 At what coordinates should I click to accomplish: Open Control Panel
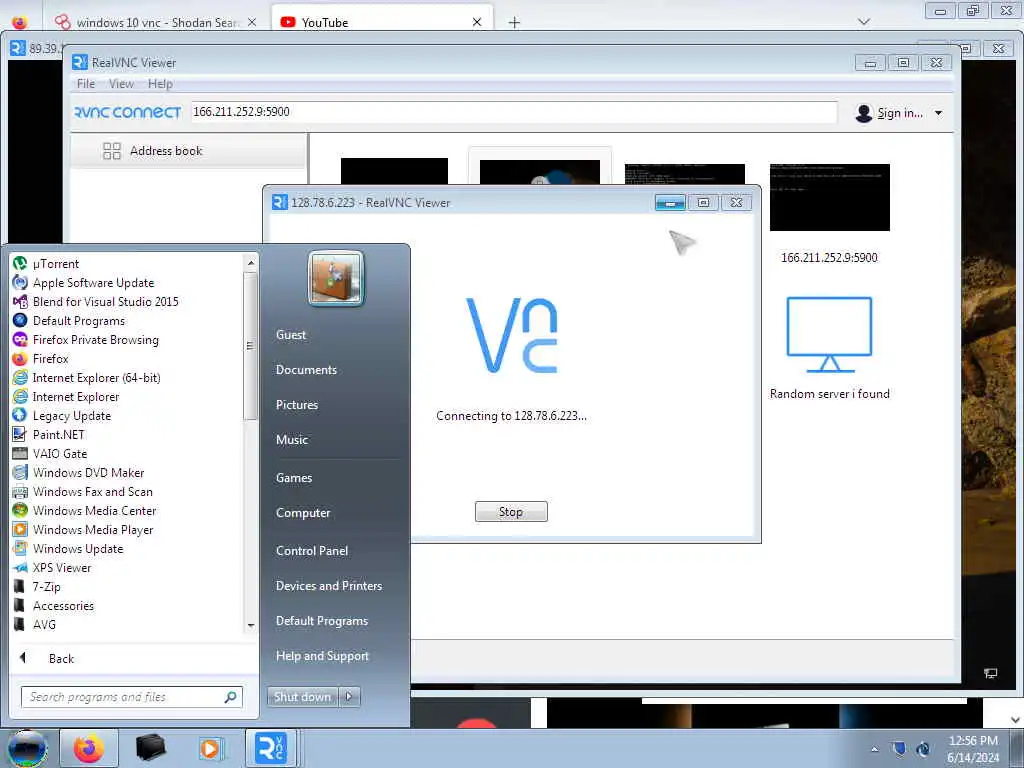pyautogui.click(x=312, y=551)
